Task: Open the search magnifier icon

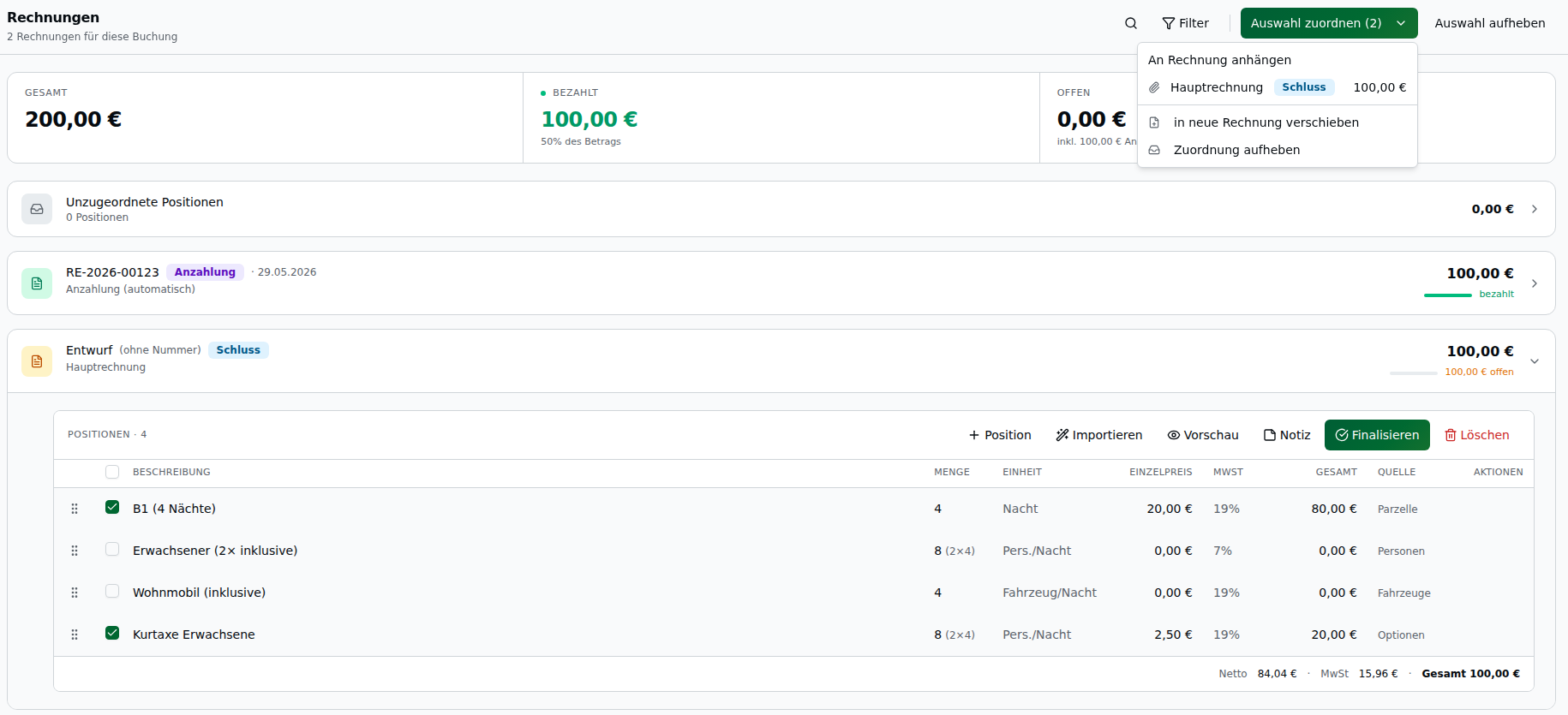Action: click(1131, 23)
